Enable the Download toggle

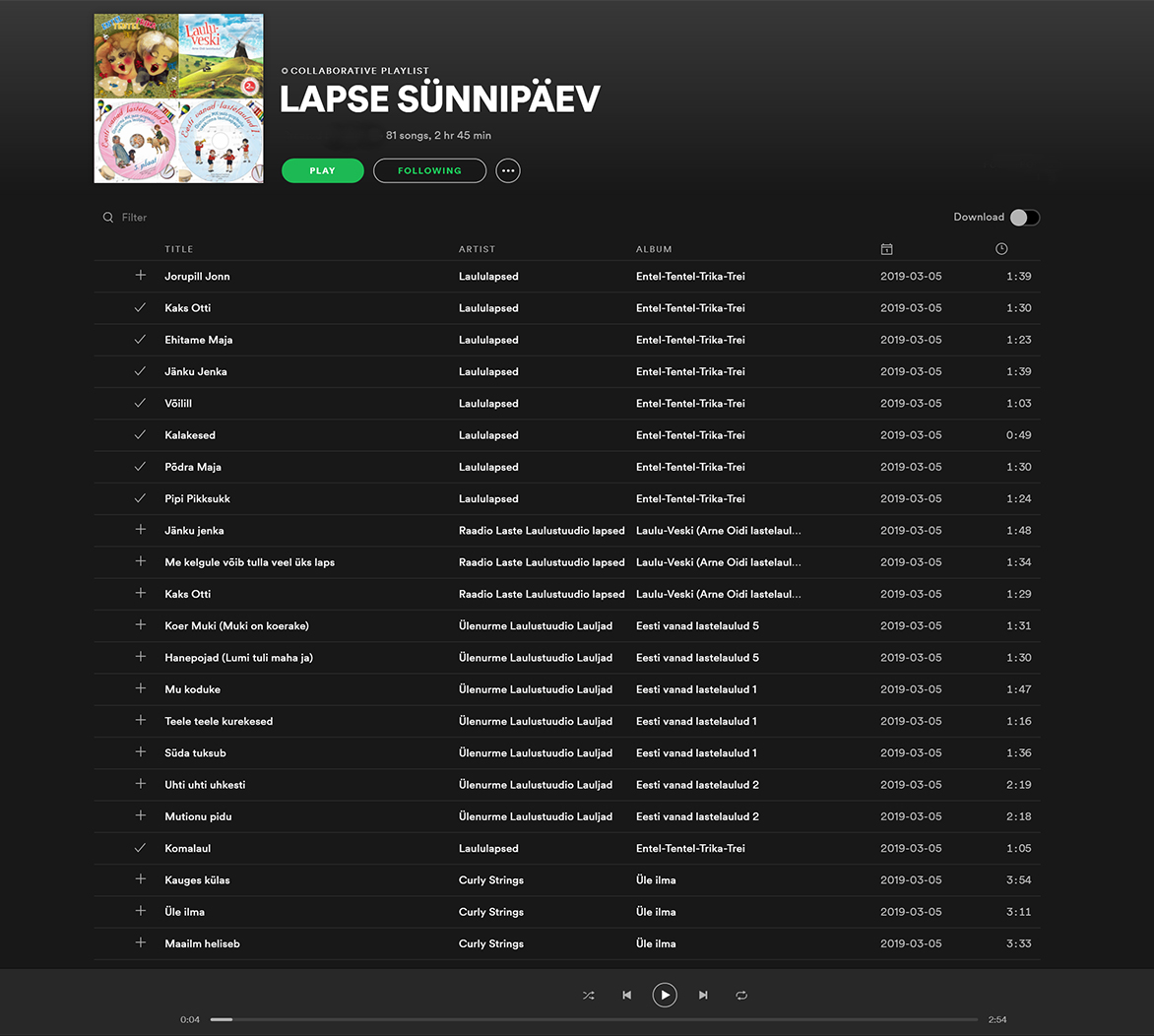pyautogui.click(x=1024, y=218)
